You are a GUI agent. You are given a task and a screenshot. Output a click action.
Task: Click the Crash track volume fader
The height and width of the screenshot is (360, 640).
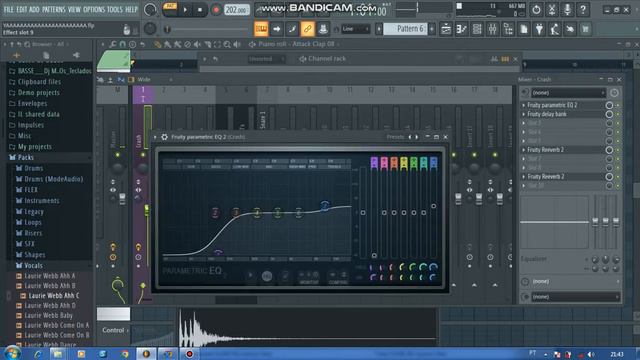[147, 210]
